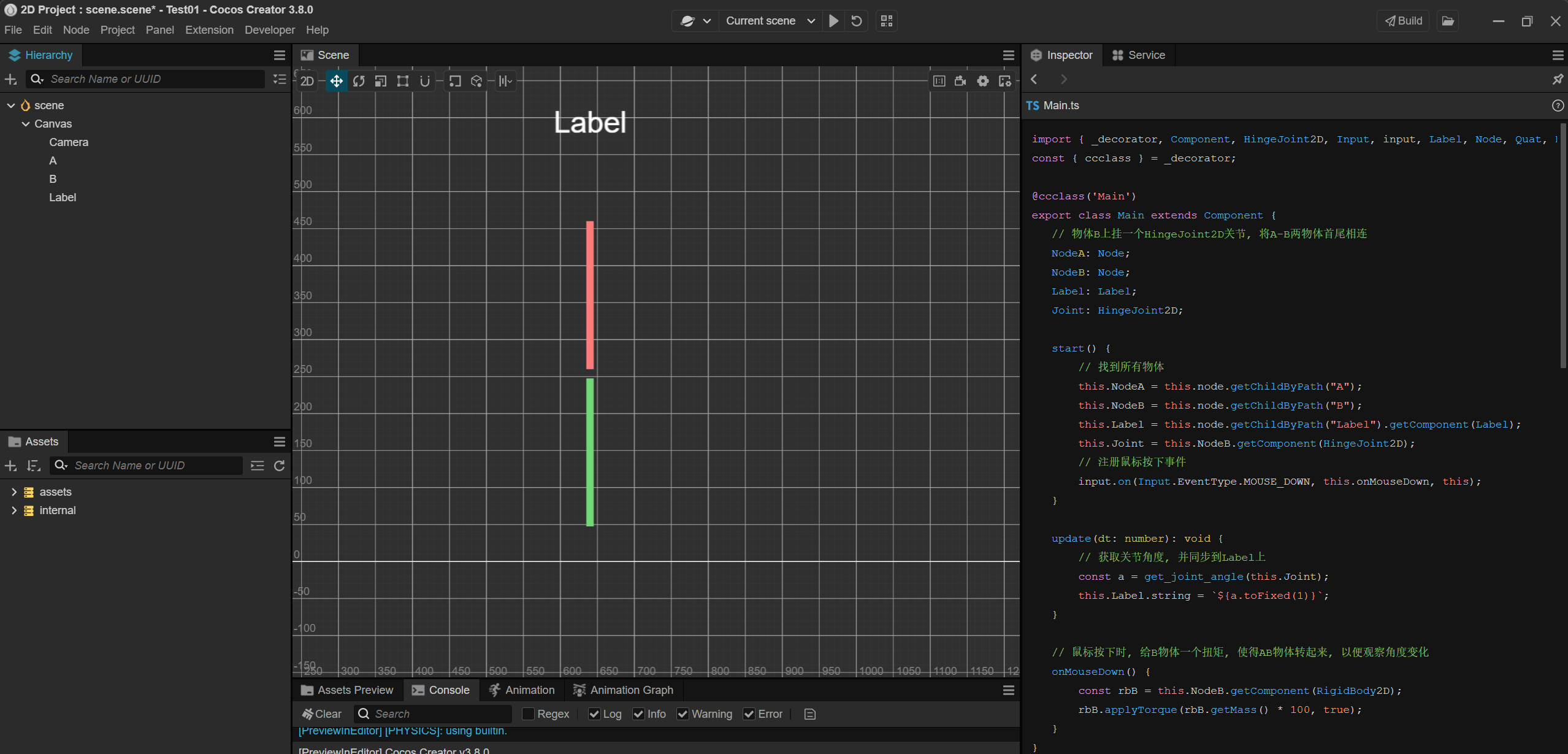Switch to the Animation Graph tab
1568x754 pixels.
[623, 690]
